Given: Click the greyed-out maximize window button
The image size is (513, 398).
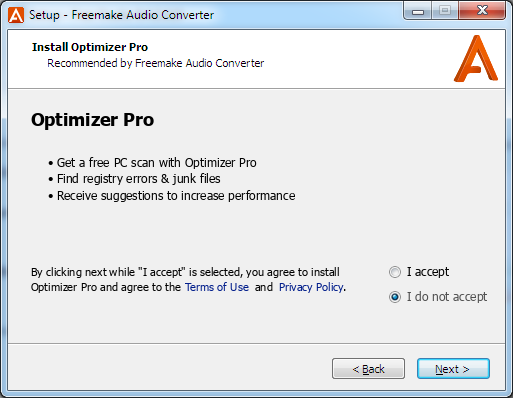Looking at the screenshot, I should 445,11.
